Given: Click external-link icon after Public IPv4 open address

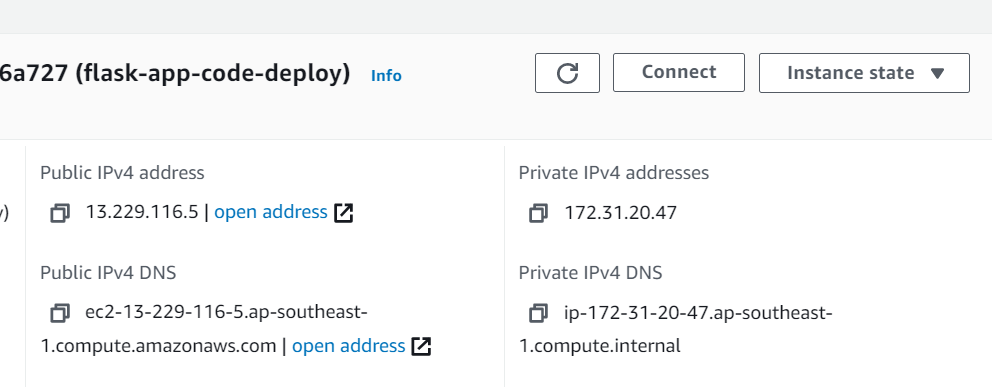Looking at the screenshot, I should click(344, 213).
